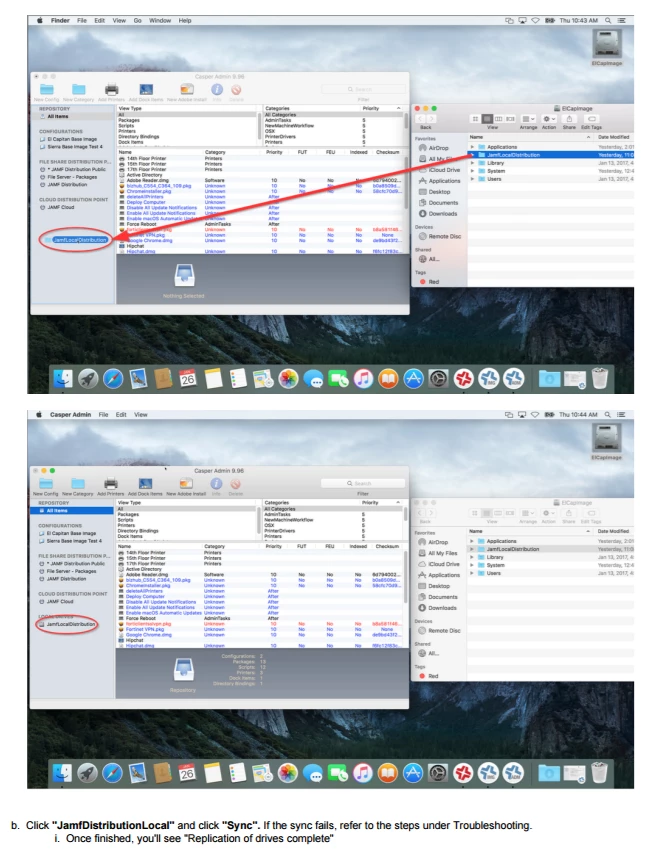
Task: Click the package list scrollbar in lower Casper Admin
Action: point(406,576)
